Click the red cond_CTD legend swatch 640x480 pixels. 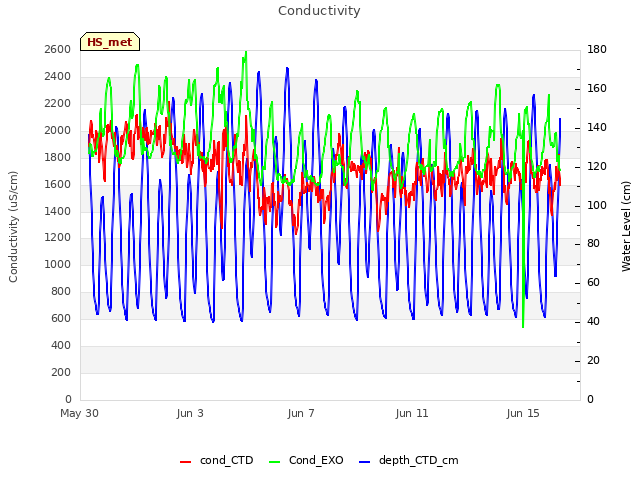tap(185, 462)
